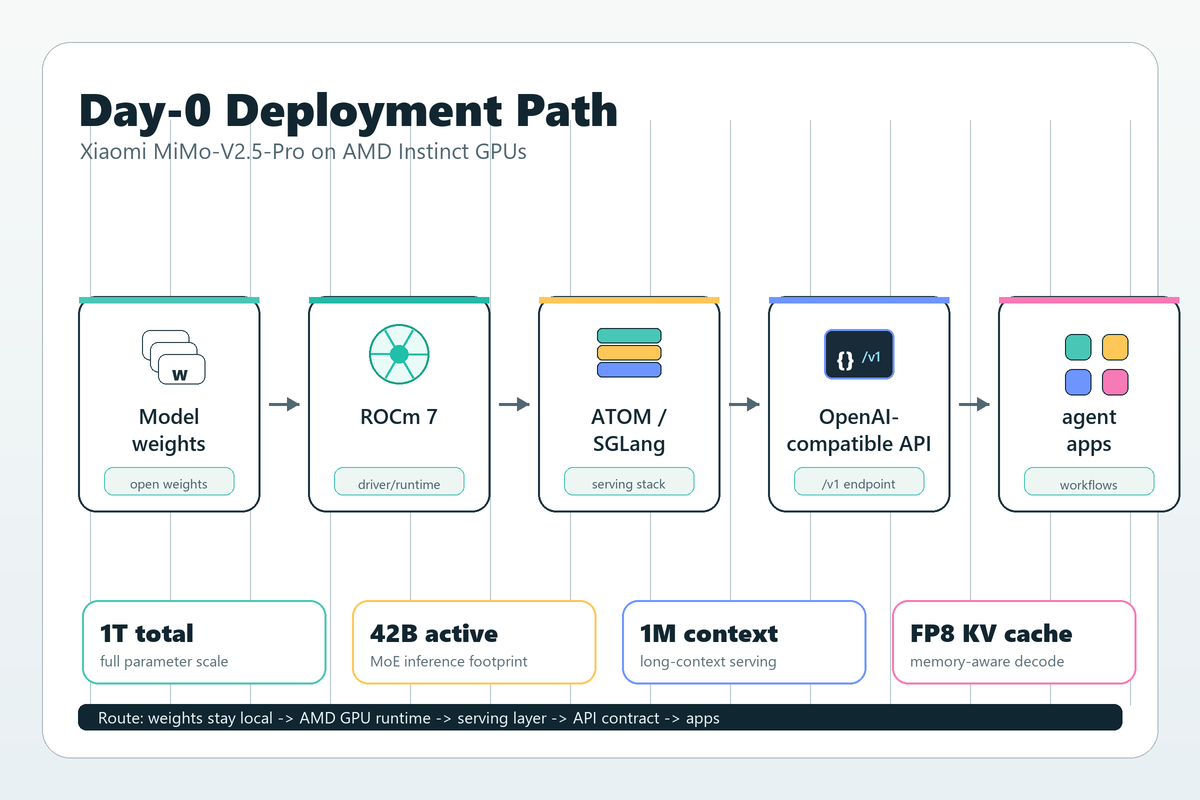Select the FP8 KV cache card
This screenshot has width=1200, height=800.
1013,642
